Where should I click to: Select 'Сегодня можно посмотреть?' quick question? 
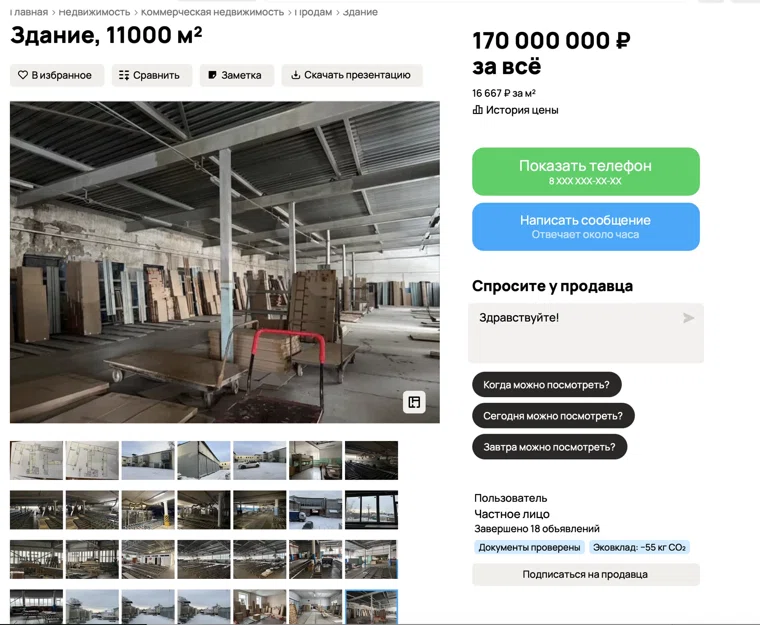[553, 416]
